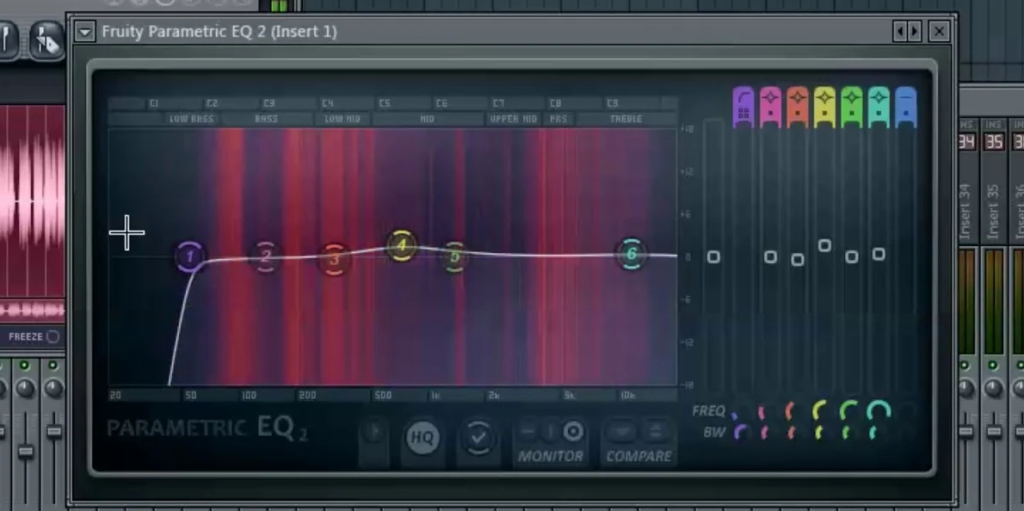Click the main level slider handle beside the dB scale
This screenshot has width=1024, height=511.
point(713,257)
